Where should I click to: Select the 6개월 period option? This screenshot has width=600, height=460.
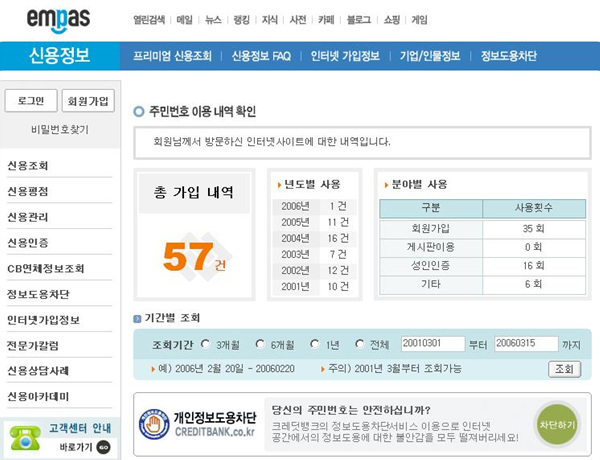tap(261, 344)
